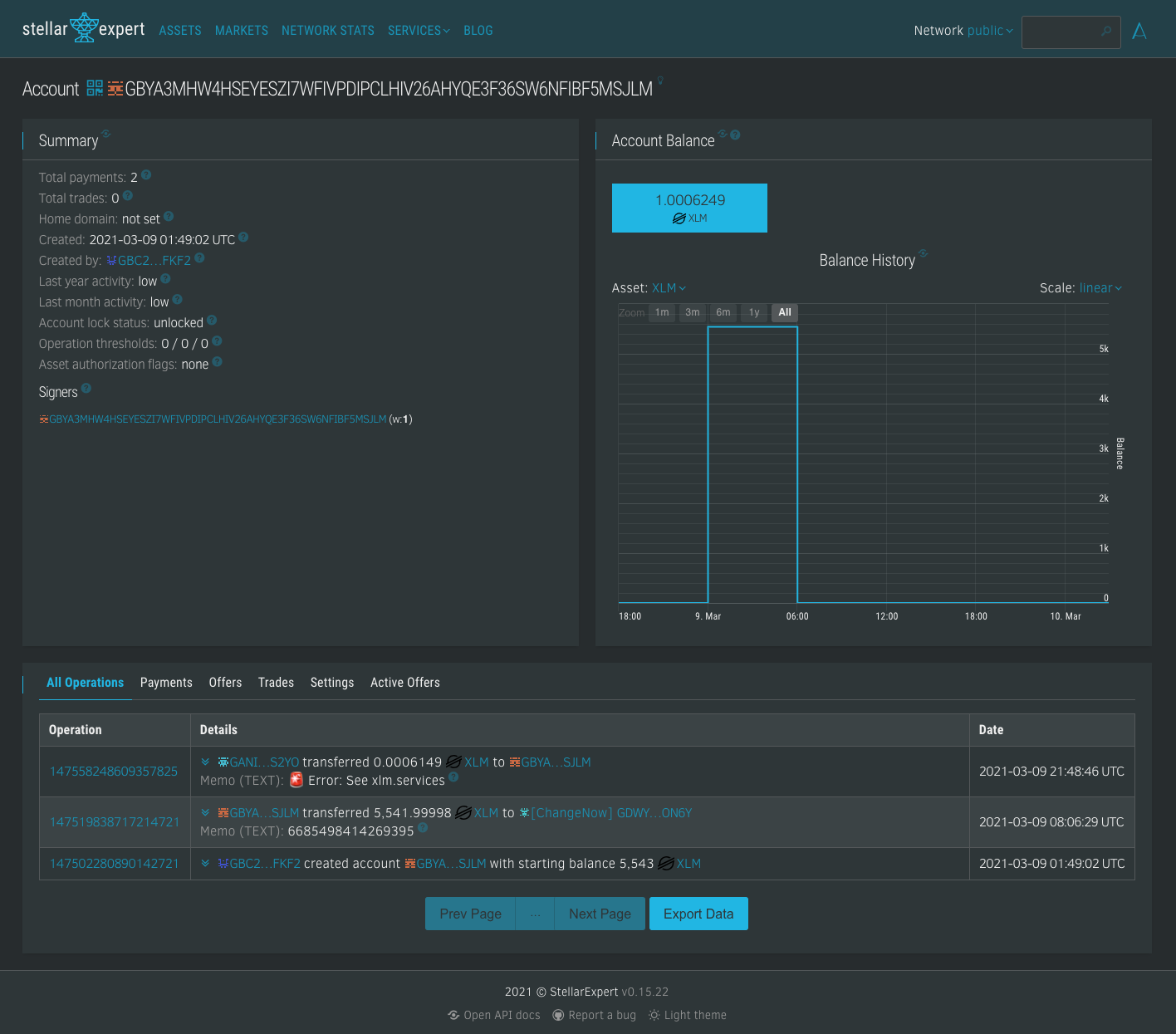
Task: Open the Scale linear dropdown
Action: click(1100, 288)
